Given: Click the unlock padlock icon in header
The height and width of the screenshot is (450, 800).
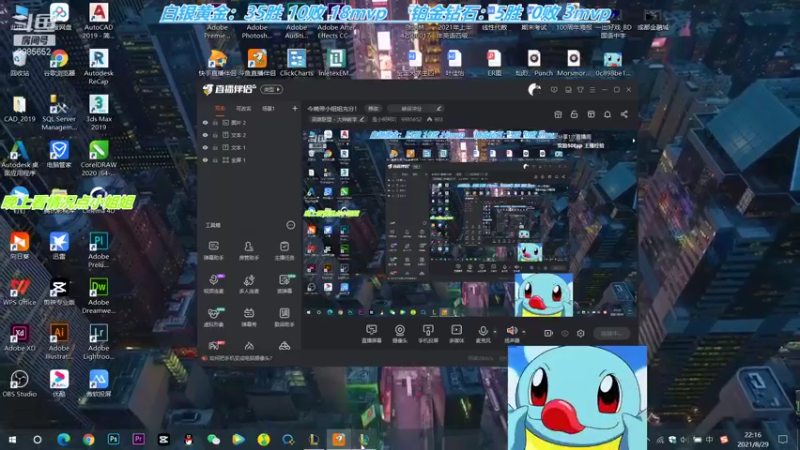Looking at the screenshot, I should tap(574, 114).
